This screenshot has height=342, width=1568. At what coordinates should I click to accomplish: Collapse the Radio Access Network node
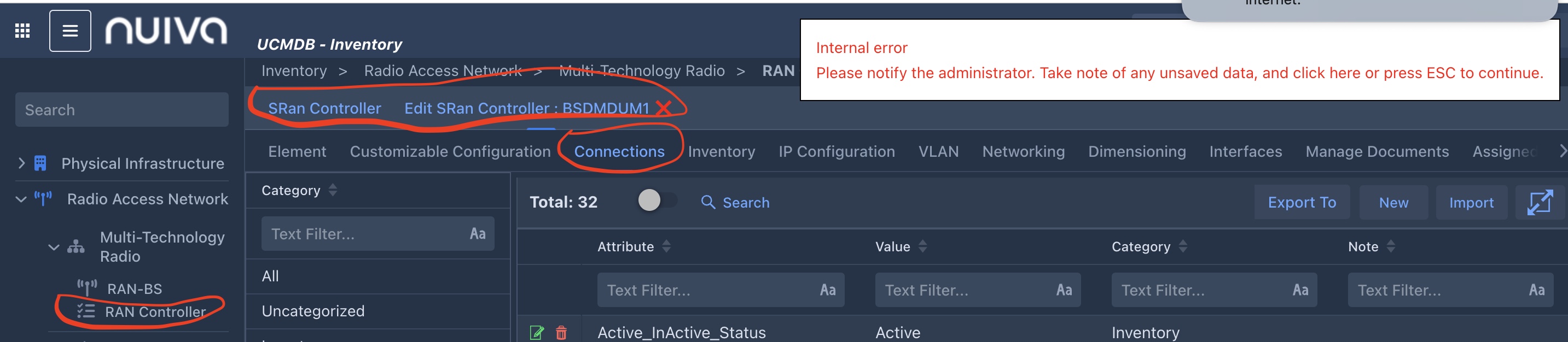pyautogui.click(x=21, y=199)
